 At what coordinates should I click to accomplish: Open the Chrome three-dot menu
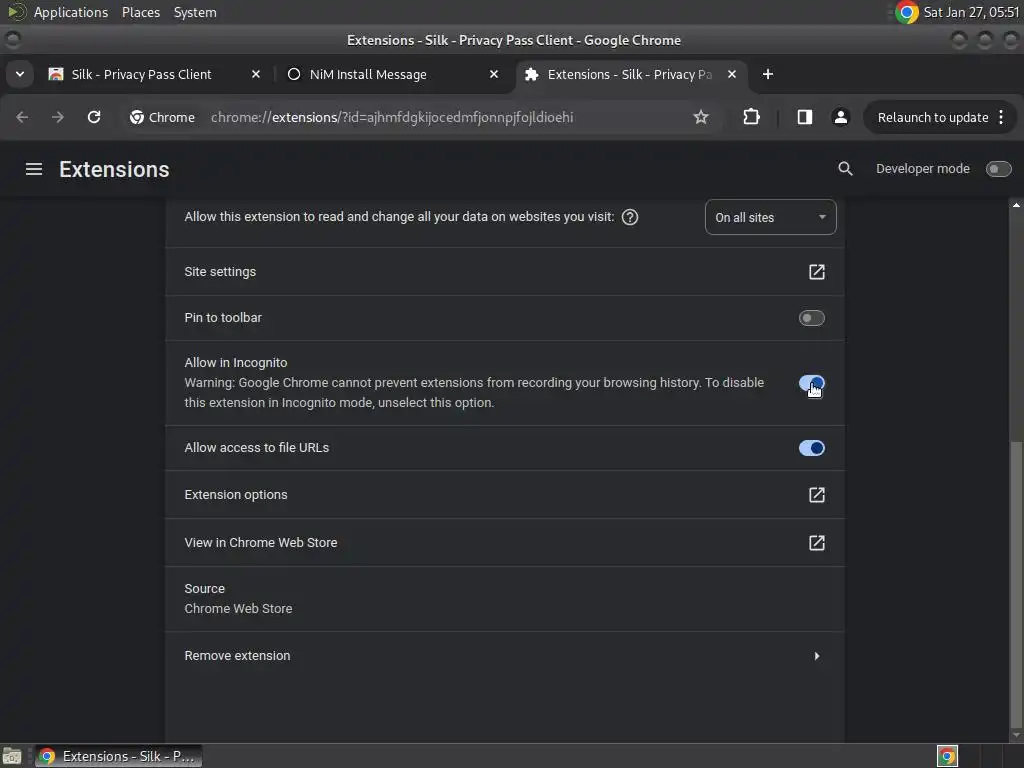(x=1001, y=117)
